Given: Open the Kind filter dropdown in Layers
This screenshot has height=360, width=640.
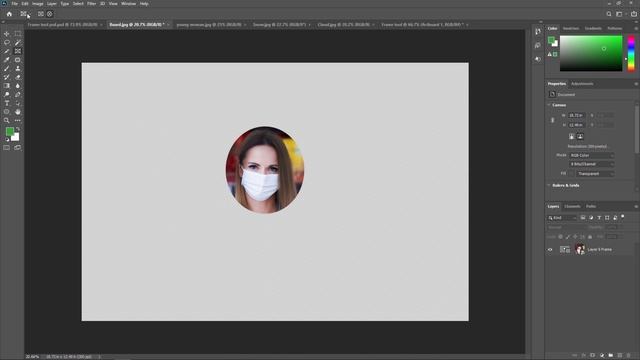Looking at the screenshot, I should coord(562,218).
